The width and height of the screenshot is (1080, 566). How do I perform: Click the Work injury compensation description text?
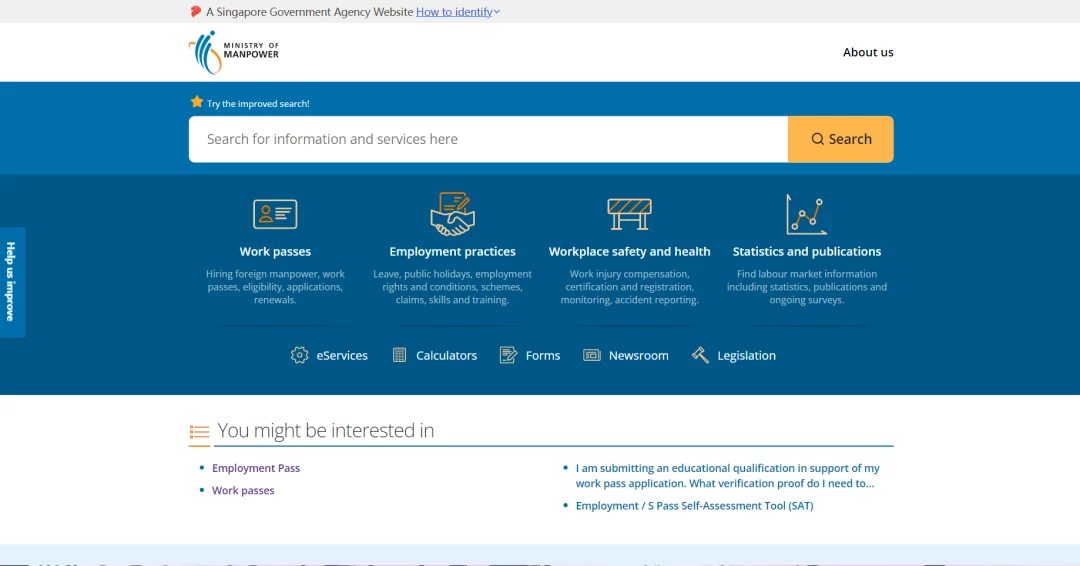pos(630,286)
